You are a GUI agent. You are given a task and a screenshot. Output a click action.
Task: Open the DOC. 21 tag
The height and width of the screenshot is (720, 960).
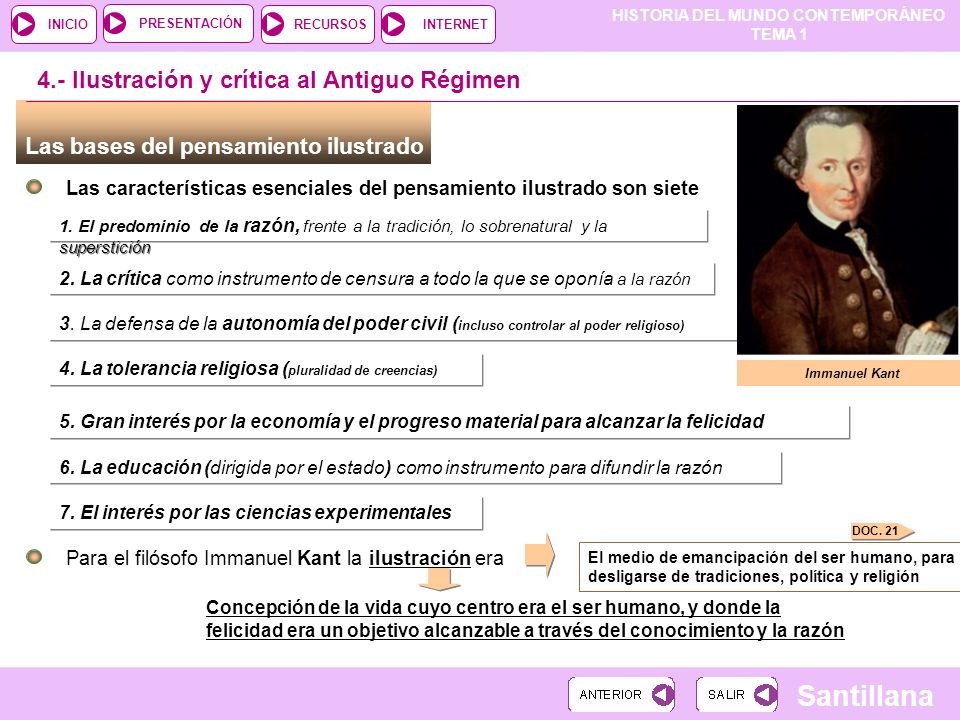coord(882,531)
